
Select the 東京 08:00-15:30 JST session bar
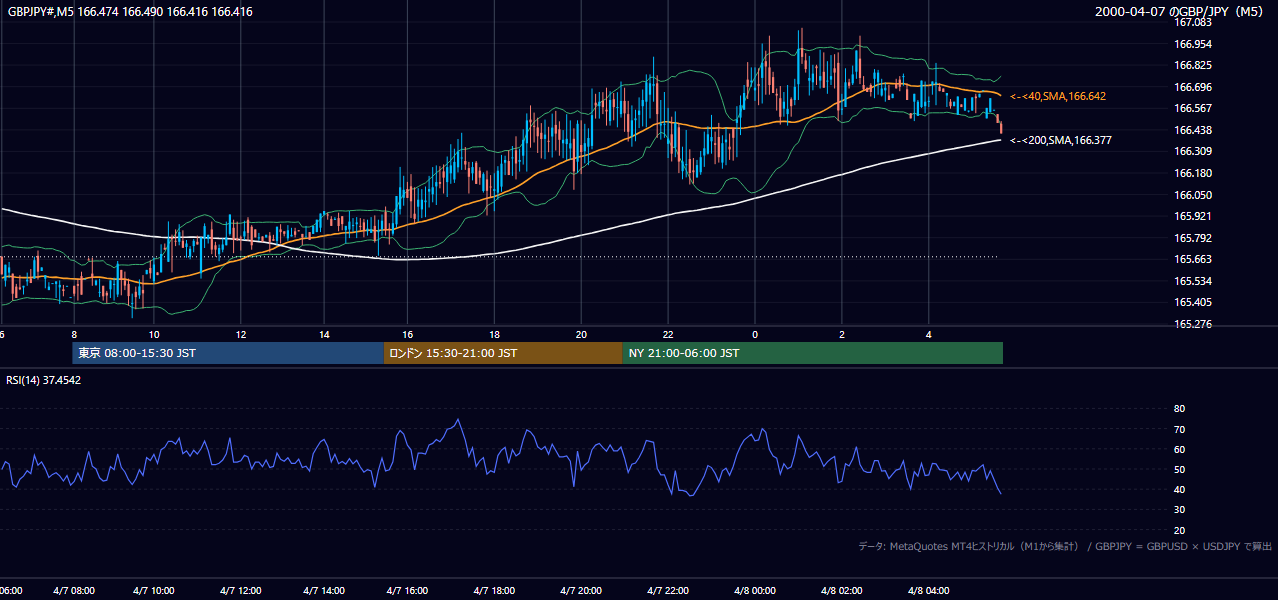228,353
